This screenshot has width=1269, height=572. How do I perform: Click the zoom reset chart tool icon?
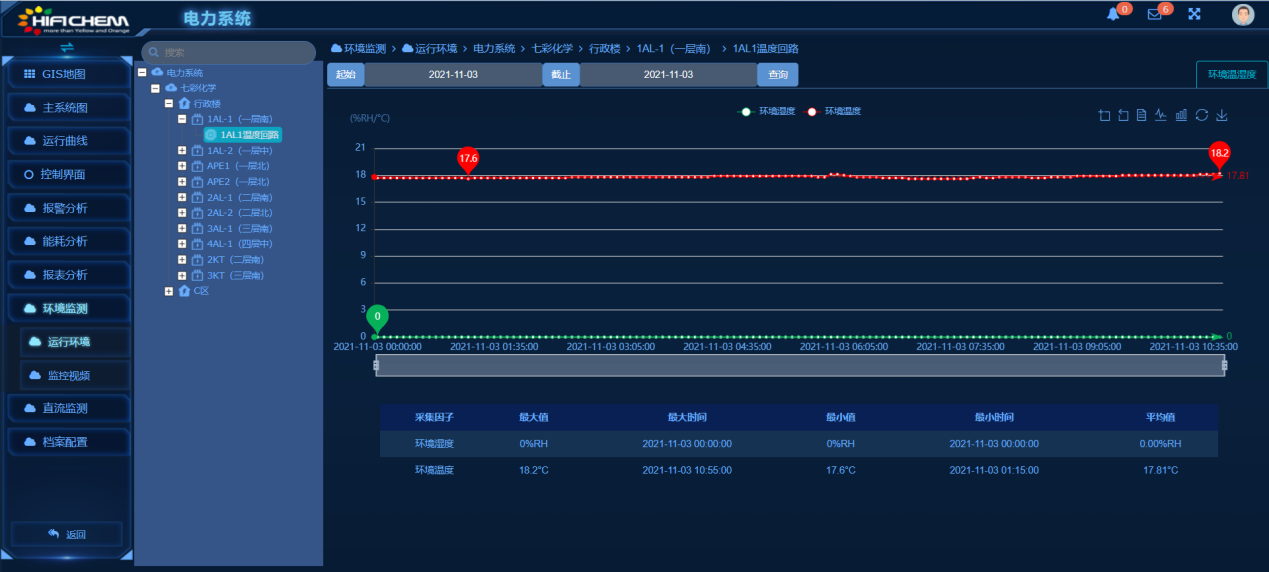click(x=1123, y=115)
